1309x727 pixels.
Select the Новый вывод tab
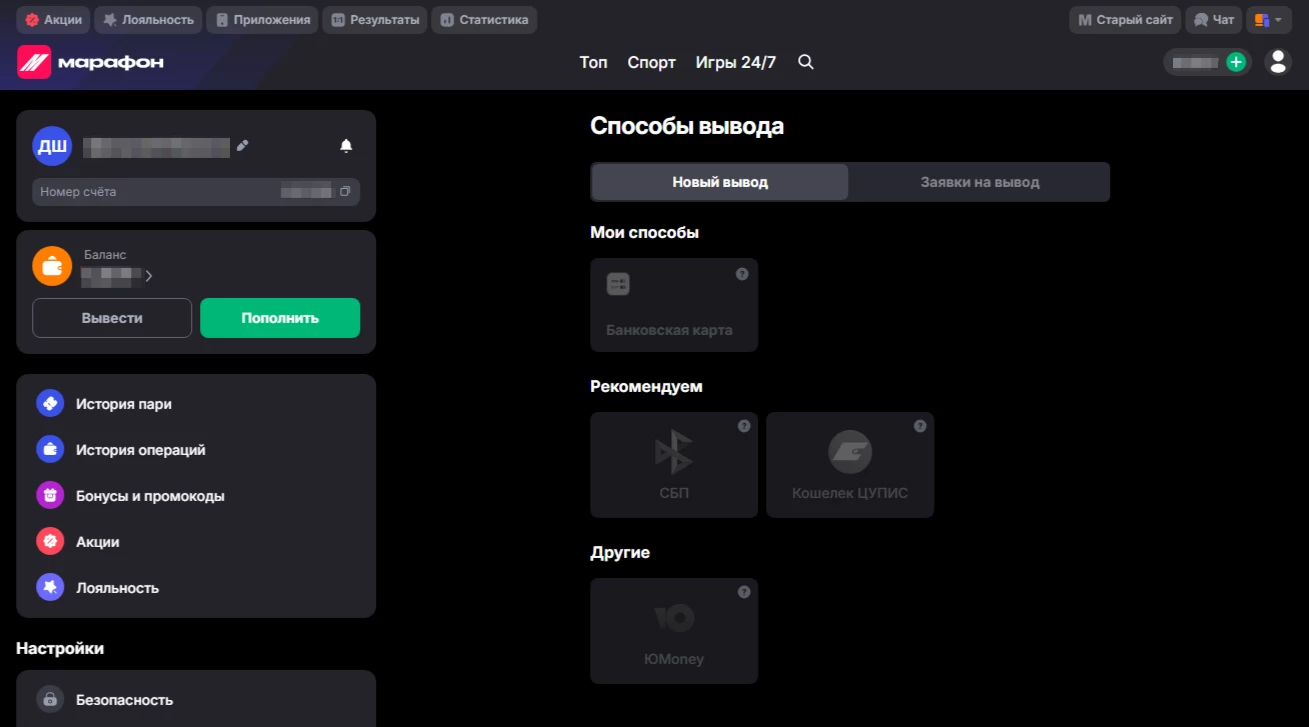click(x=720, y=182)
